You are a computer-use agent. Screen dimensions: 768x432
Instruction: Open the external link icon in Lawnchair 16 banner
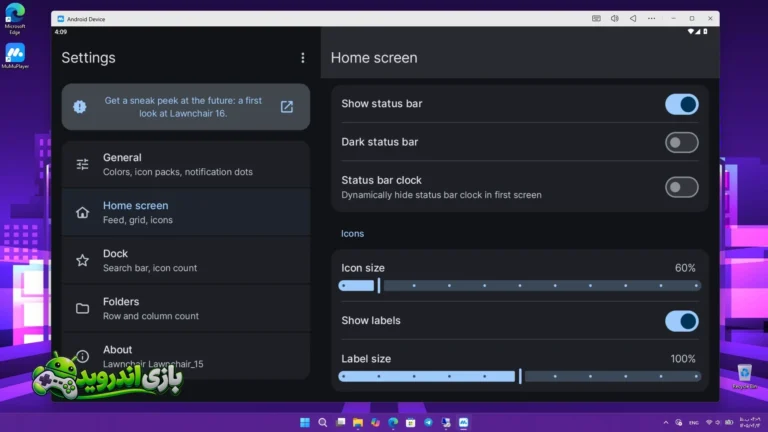tap(287, 107)
